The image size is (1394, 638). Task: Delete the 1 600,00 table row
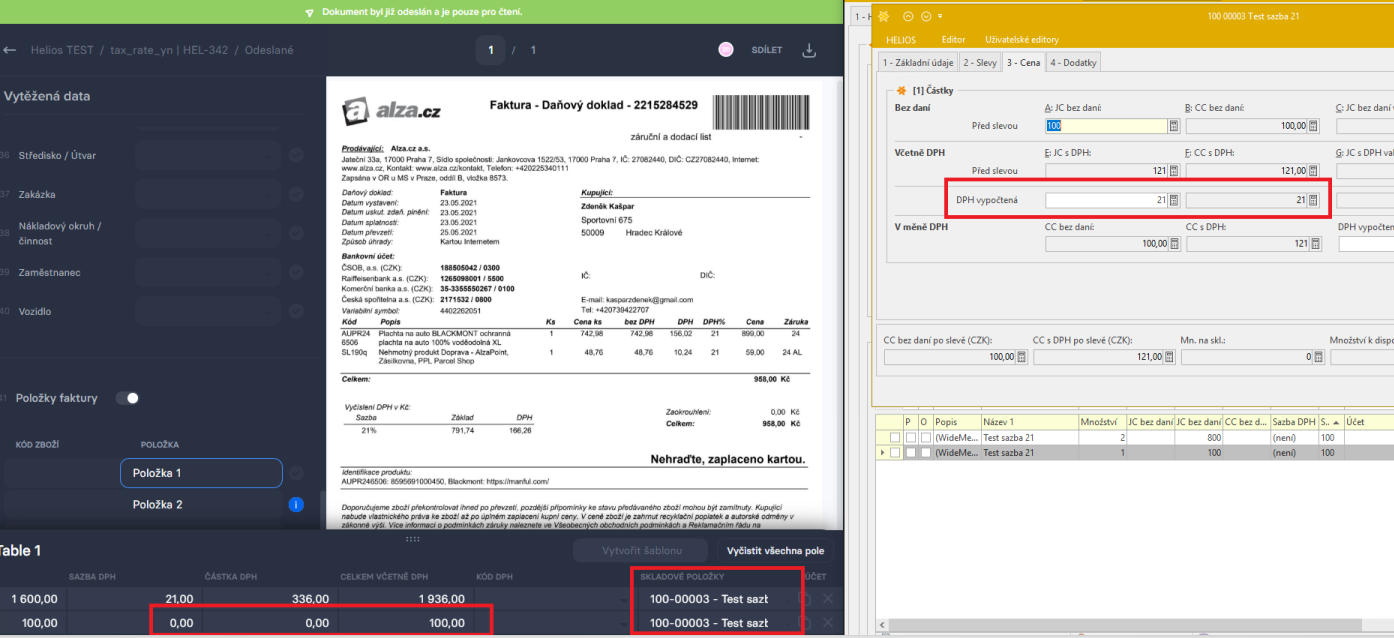coord(827,598)
